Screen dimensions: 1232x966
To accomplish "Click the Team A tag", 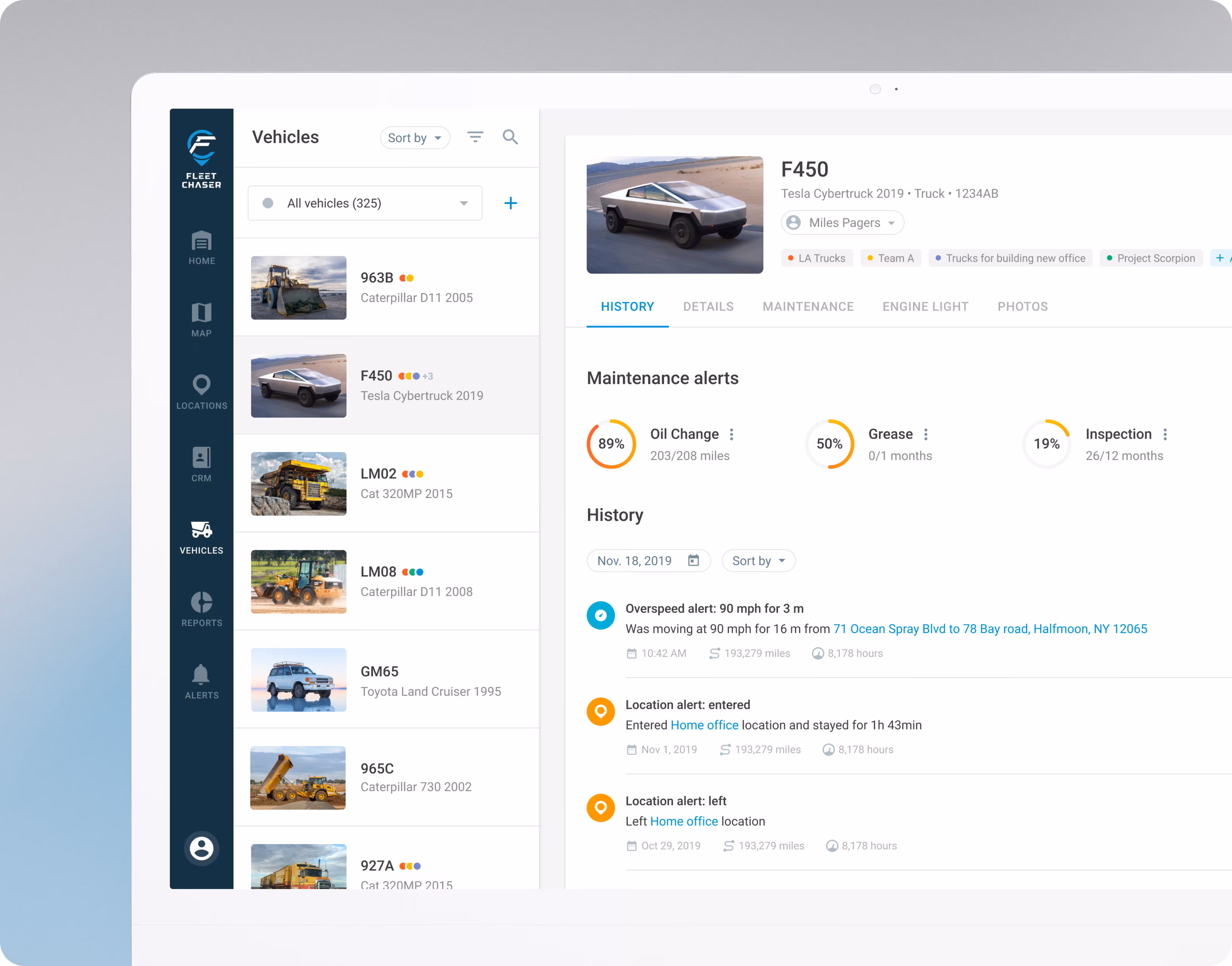I will tap(891, 258).
